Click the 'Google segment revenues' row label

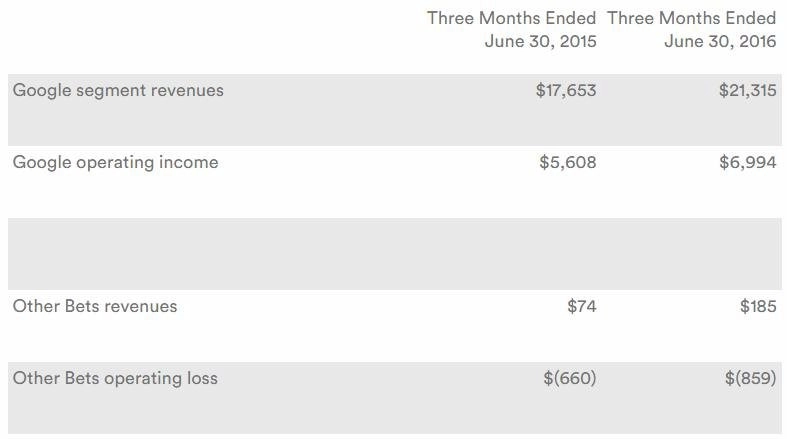coord(118,91)
